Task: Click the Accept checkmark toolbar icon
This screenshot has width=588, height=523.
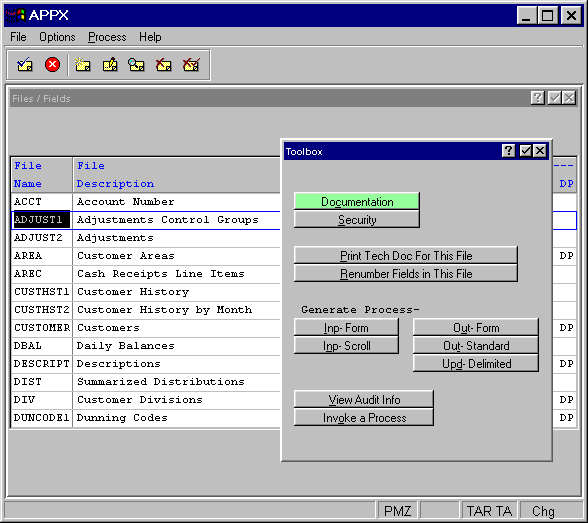Action: (x=25, y=65)
